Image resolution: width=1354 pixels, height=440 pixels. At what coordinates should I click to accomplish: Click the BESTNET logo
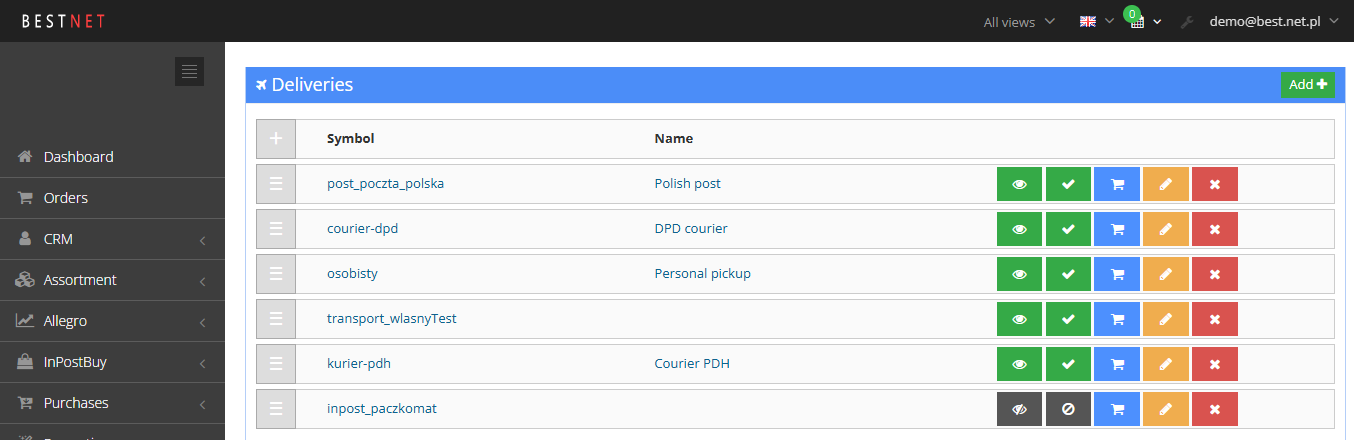63,21
